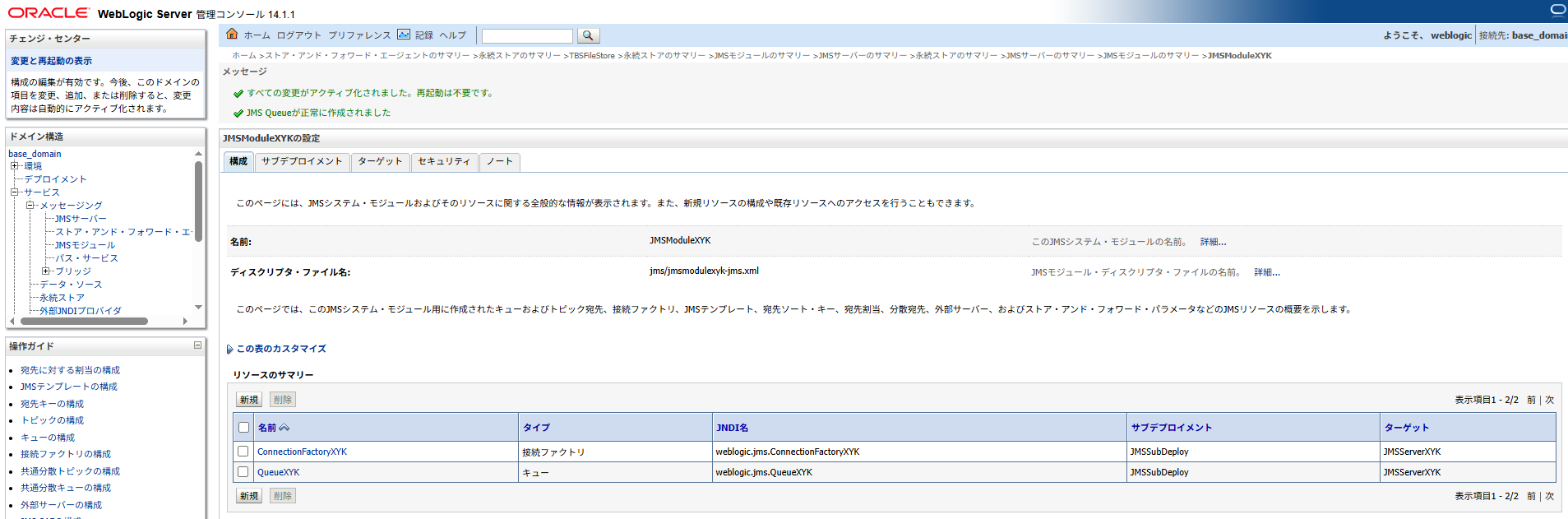Click 詳細... link for 名前 field

click(1213, 242)
